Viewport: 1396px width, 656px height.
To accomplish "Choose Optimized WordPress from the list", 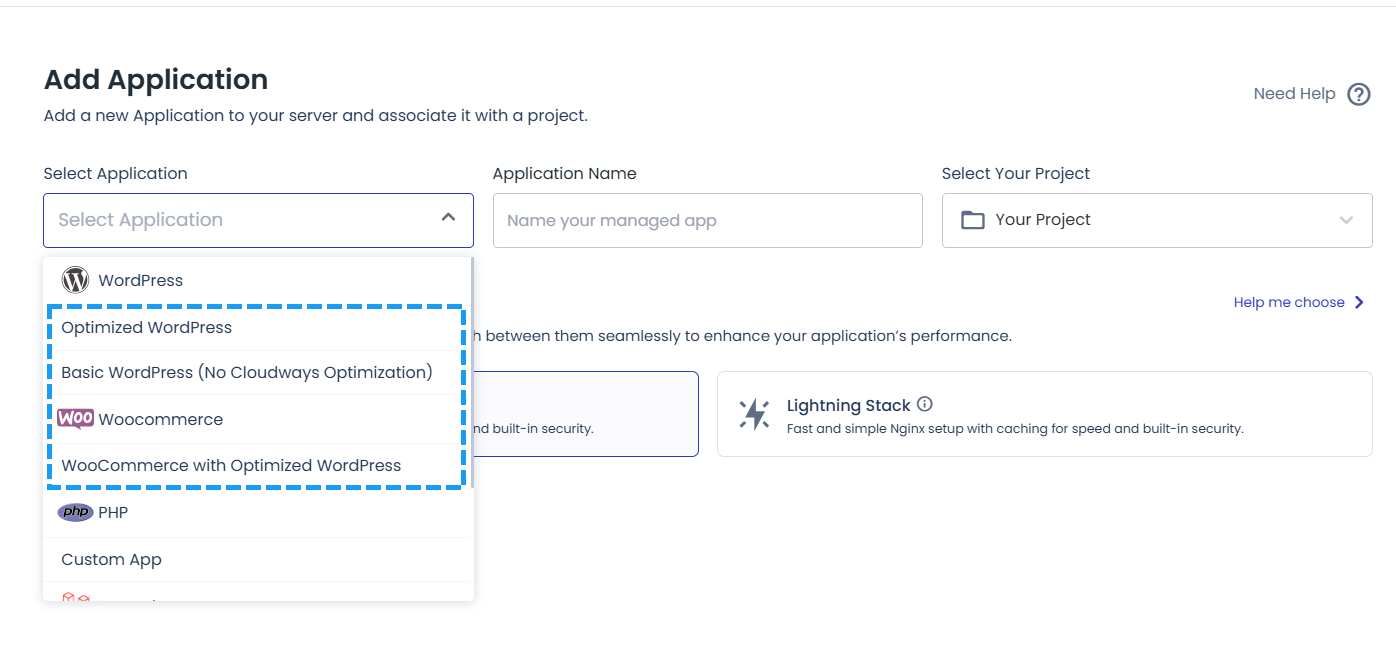I will tap(258, 327).
